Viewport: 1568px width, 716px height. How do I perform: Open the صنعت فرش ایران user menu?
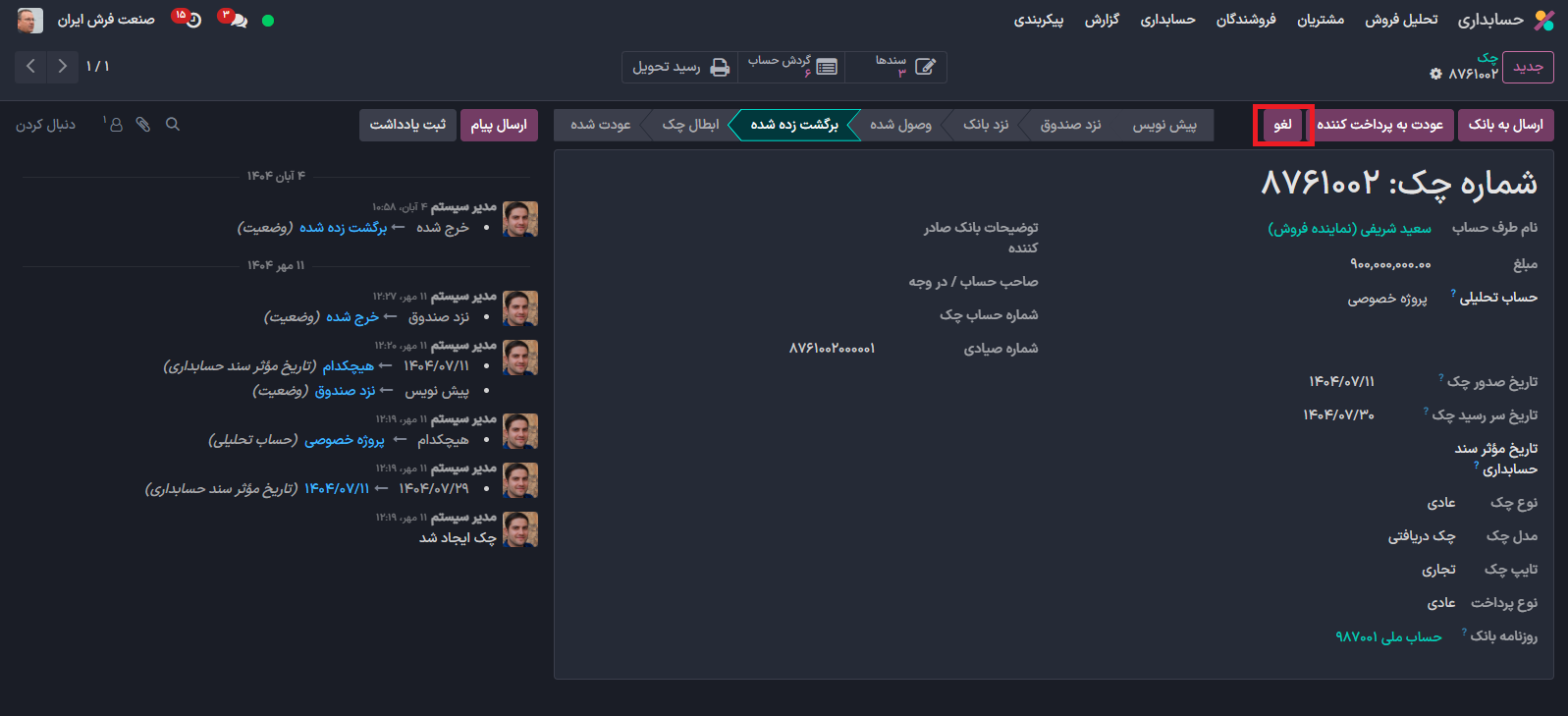(86, 20)
